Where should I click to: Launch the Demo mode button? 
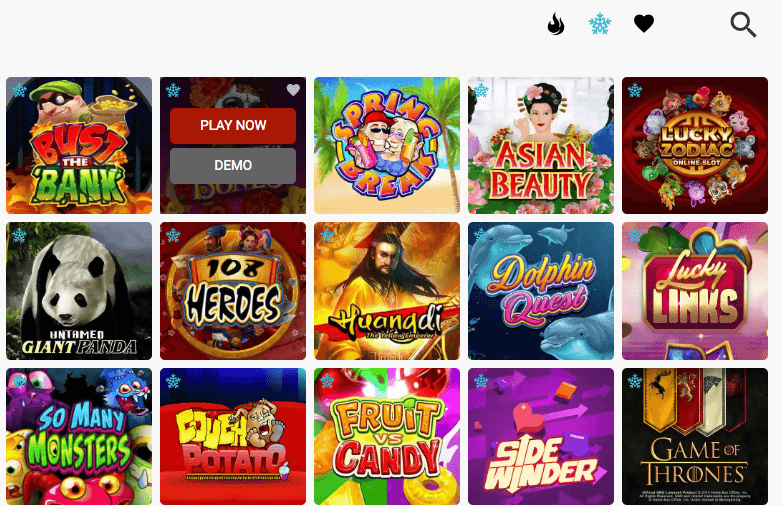point(233,166)
